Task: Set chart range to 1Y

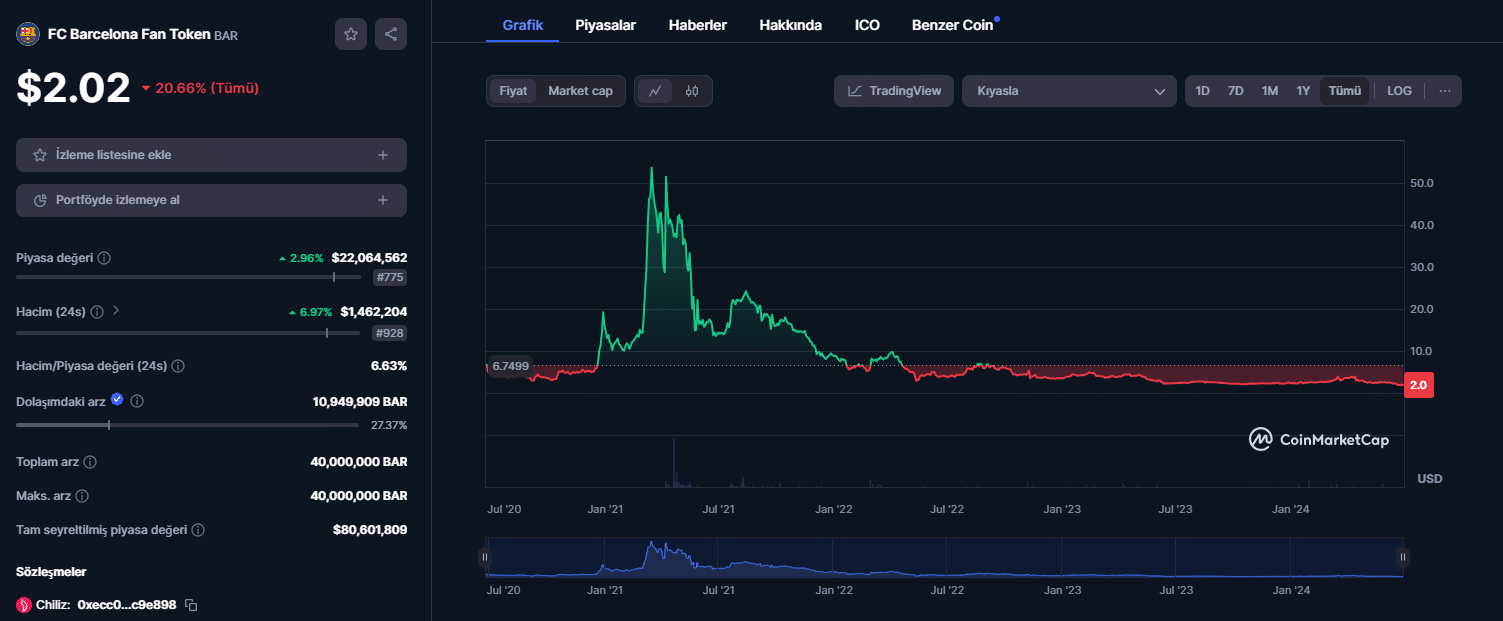Action: click(x=1303, y=91)
